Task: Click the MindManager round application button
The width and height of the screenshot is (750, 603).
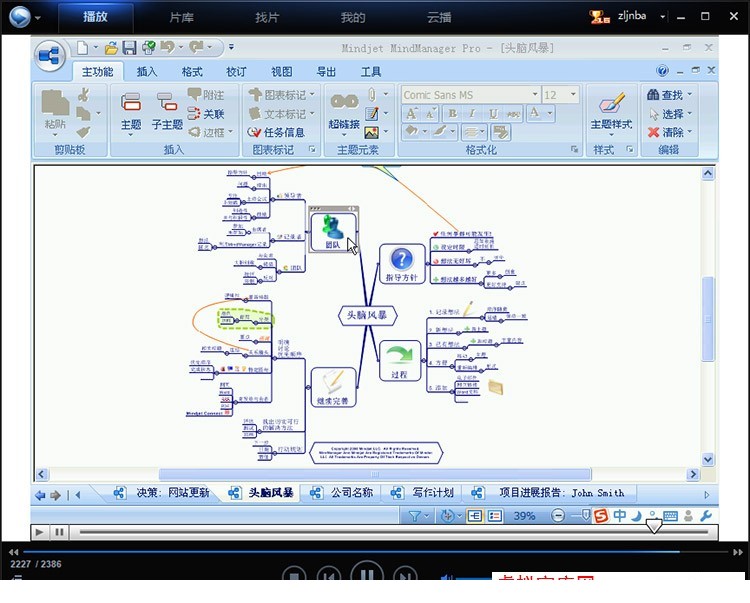Action: 50,56
